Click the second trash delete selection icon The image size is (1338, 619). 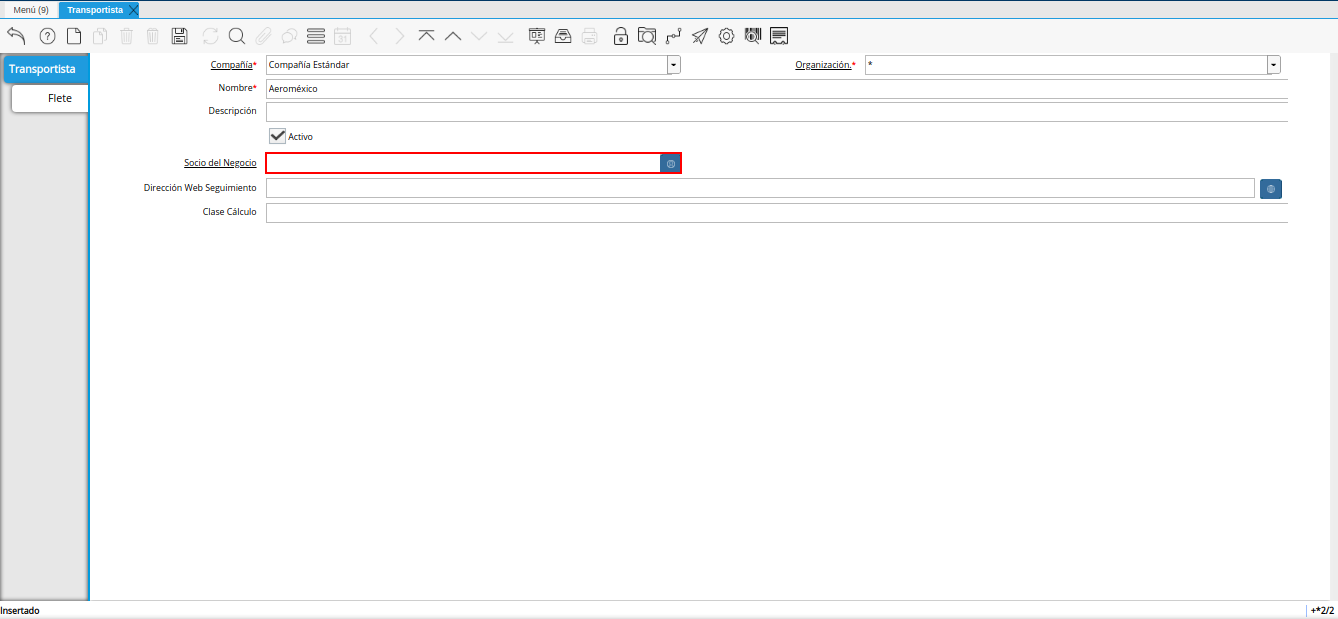pos(152,36)
